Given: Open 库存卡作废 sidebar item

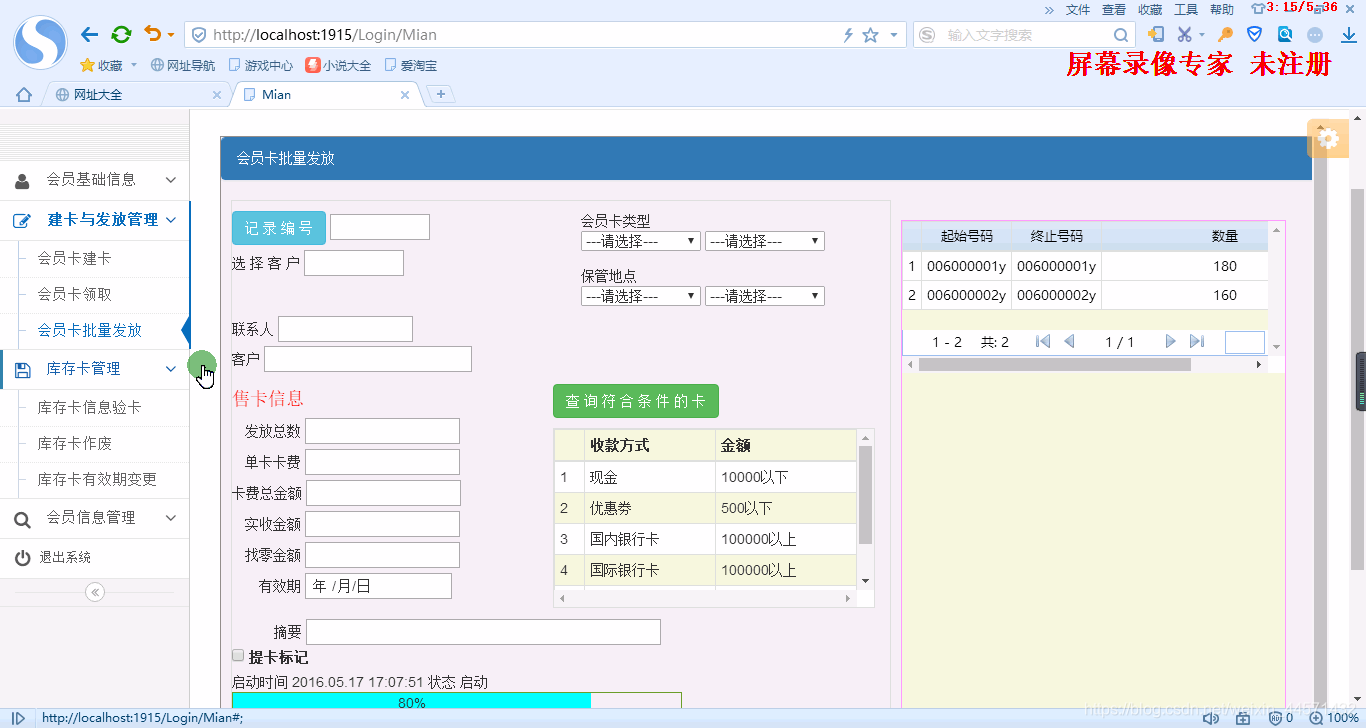Looking at the screenshot, I should click(74, 444).
